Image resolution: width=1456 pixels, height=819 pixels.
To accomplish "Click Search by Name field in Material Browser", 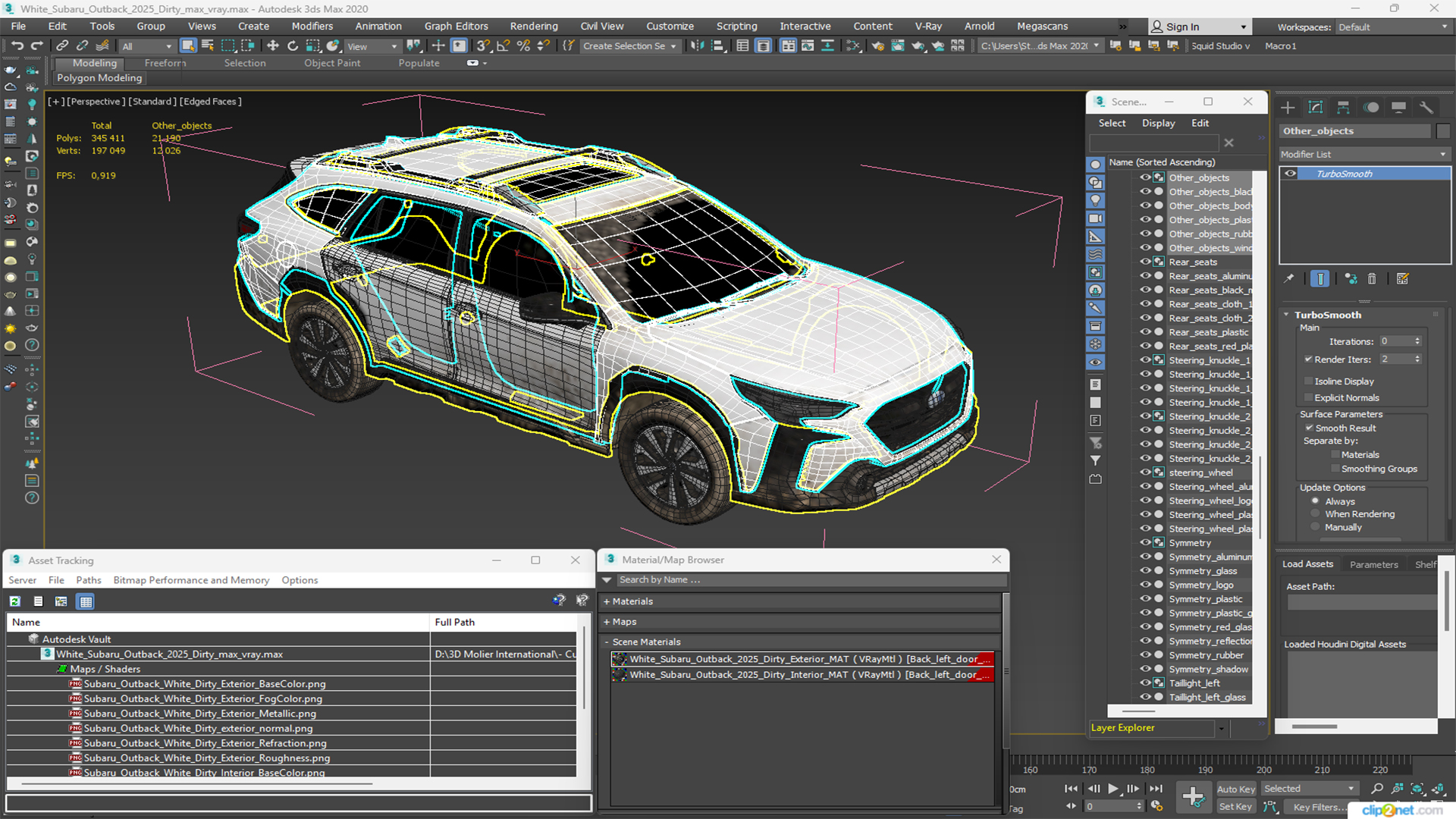I will pos(811,580).
